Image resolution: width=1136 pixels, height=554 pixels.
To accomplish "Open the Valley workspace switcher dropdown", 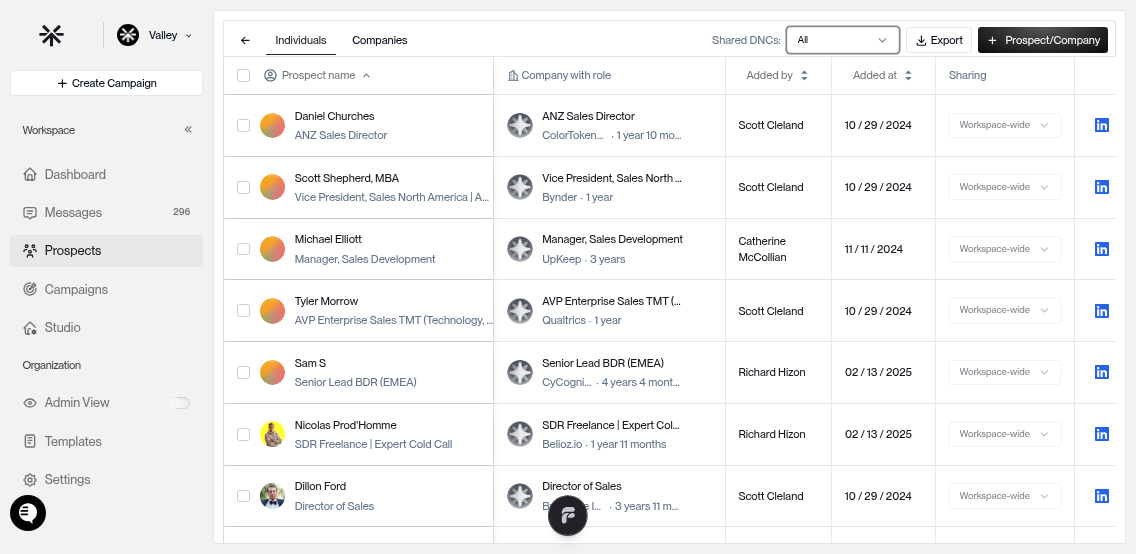I will tap(154, 35).
